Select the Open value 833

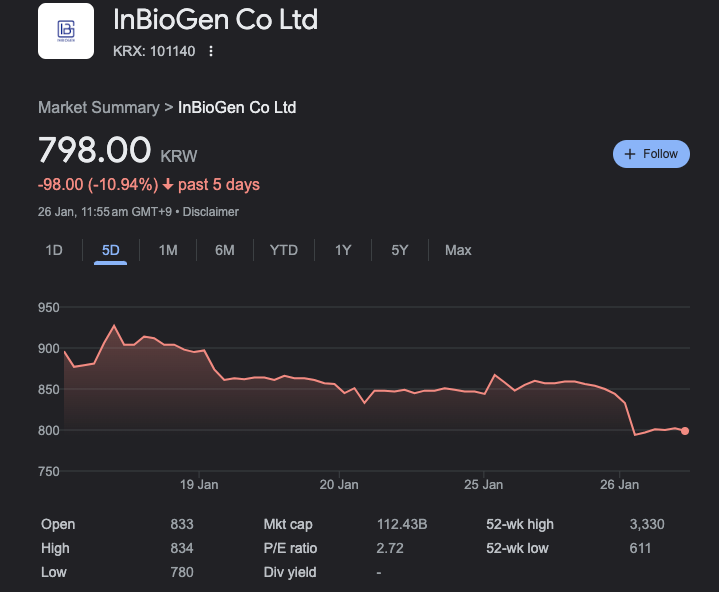click(182, 524)
